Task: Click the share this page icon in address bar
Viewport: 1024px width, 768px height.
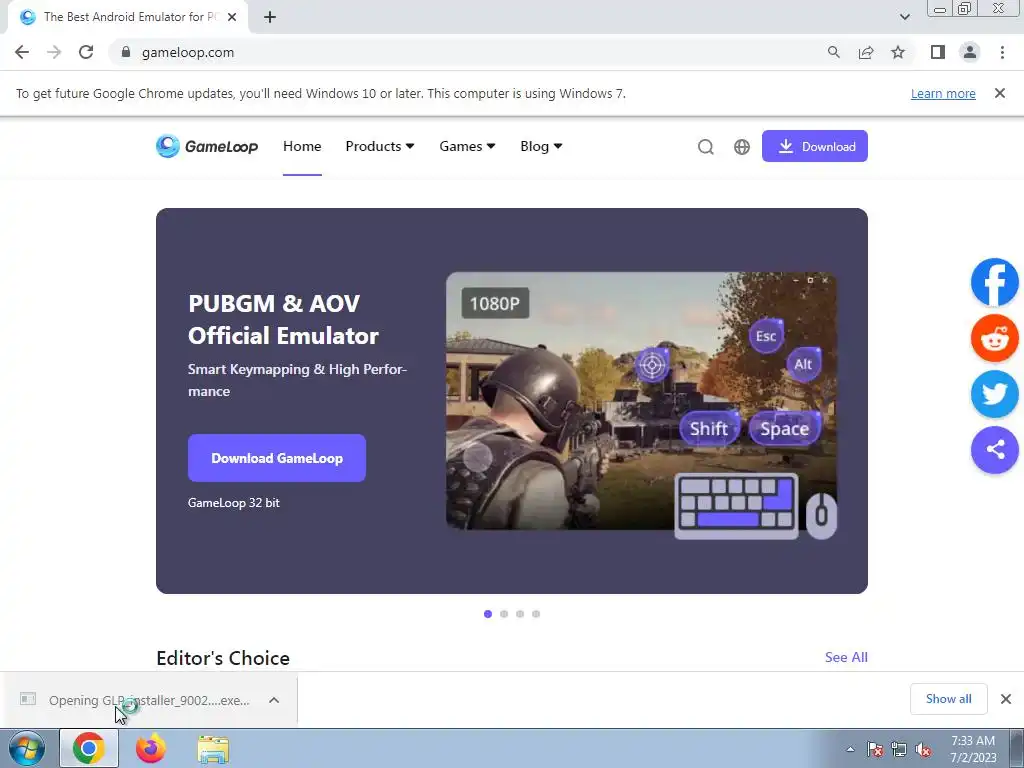Action: coord(866,52)
